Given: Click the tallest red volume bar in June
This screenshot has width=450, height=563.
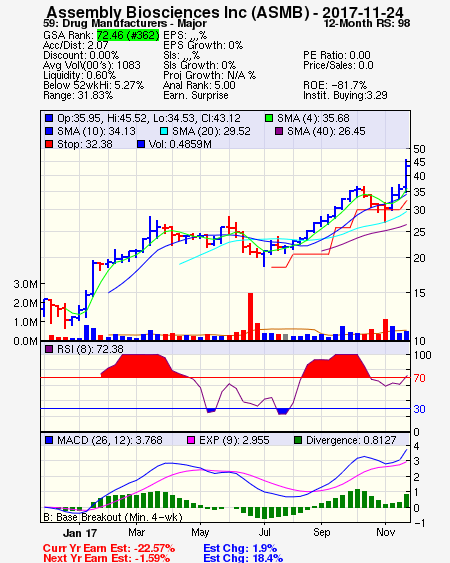Looking at the screenshot, I should click(251, 317).
